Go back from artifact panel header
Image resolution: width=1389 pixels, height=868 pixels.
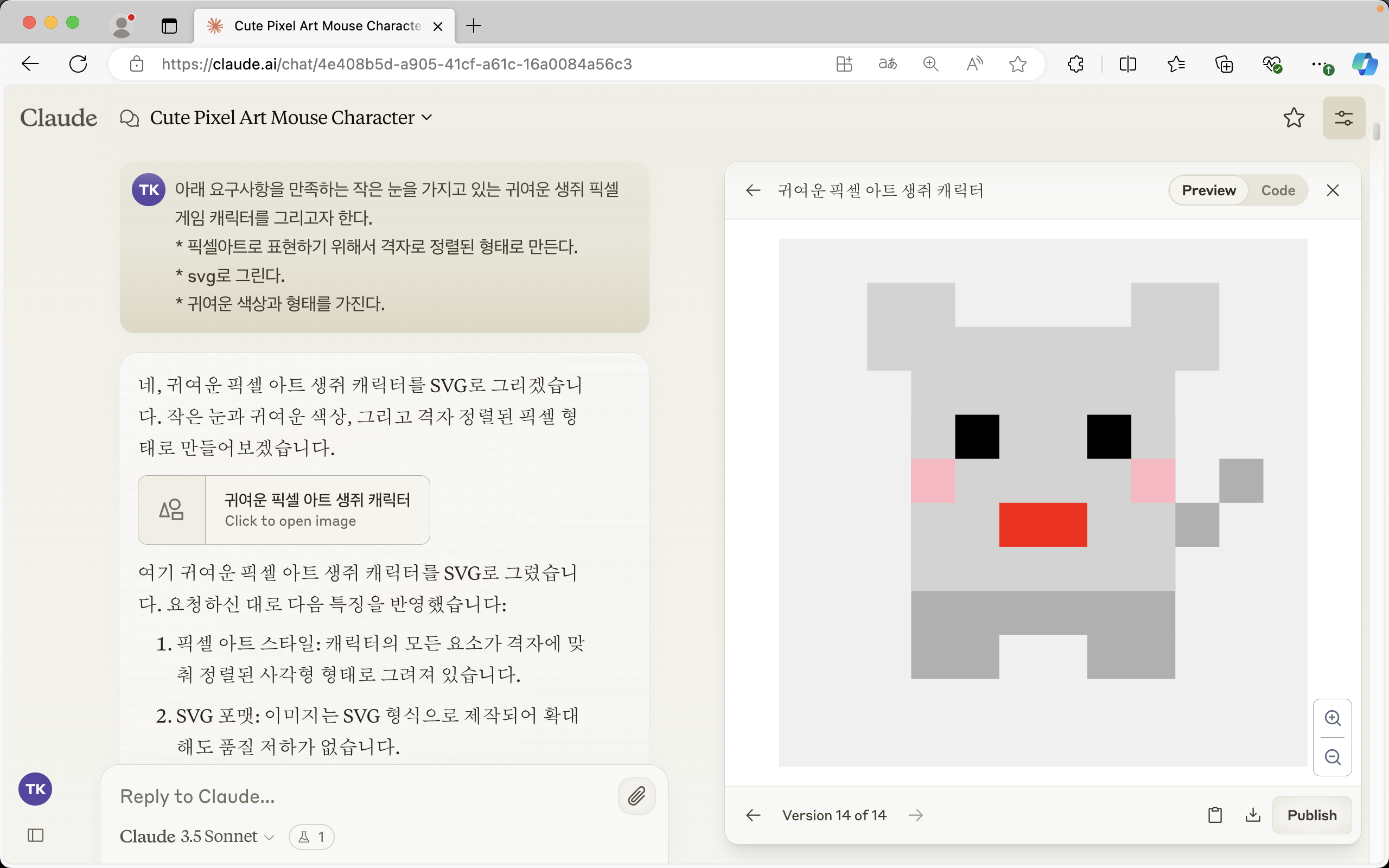click(753, 190)
